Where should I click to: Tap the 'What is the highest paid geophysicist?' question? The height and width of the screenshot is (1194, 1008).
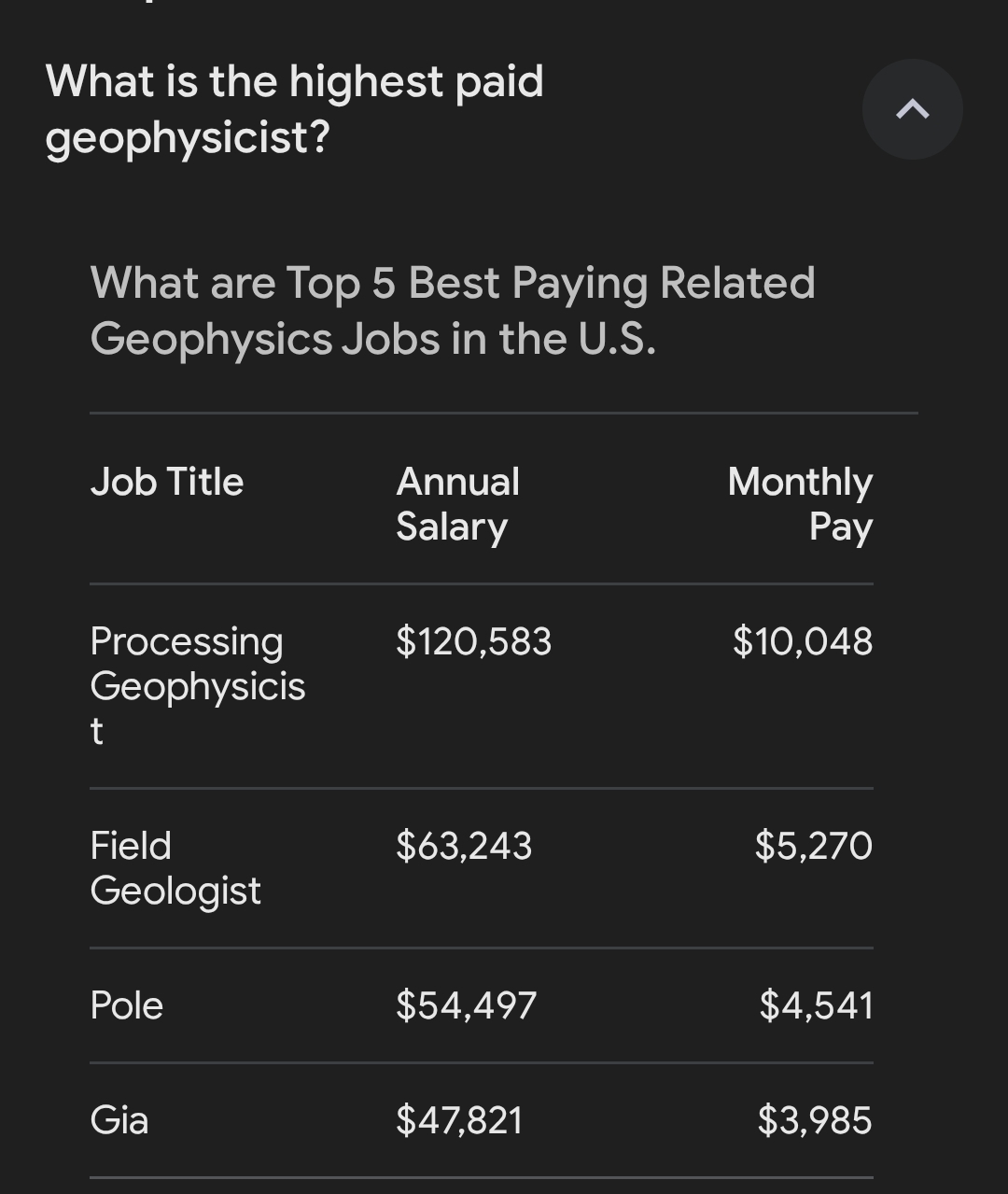coord(295,109)
